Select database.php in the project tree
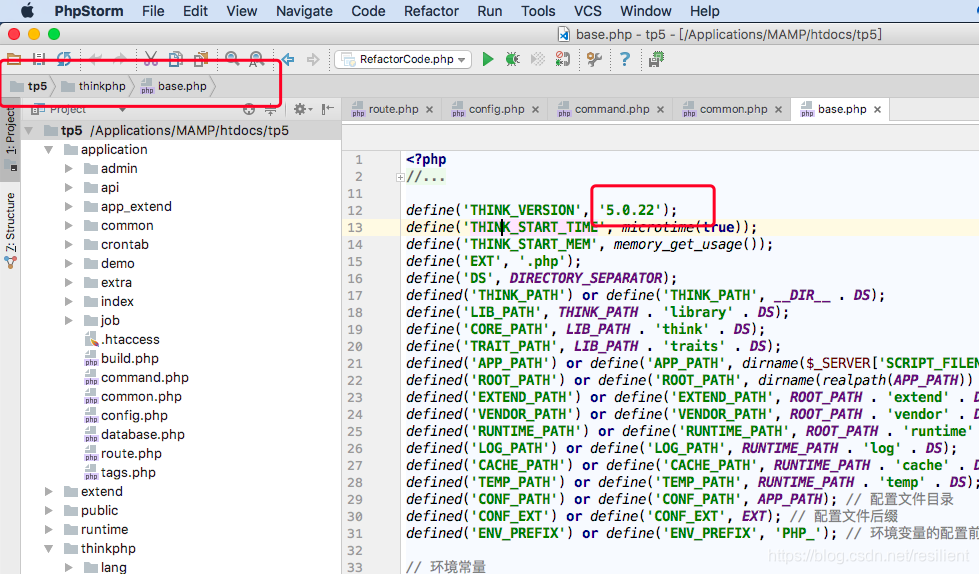979x574 pixels. click(x=142, y=435)
